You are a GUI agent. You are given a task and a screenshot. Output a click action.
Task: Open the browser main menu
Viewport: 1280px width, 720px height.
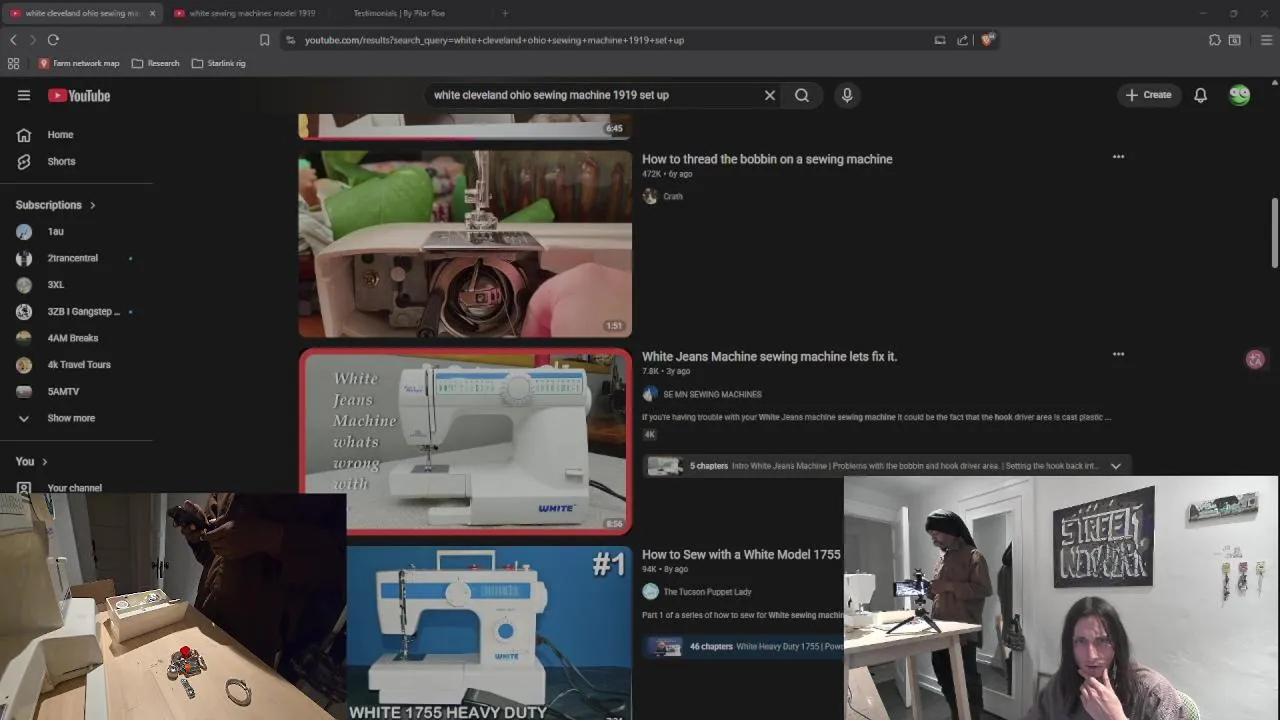click(1266, 40)
